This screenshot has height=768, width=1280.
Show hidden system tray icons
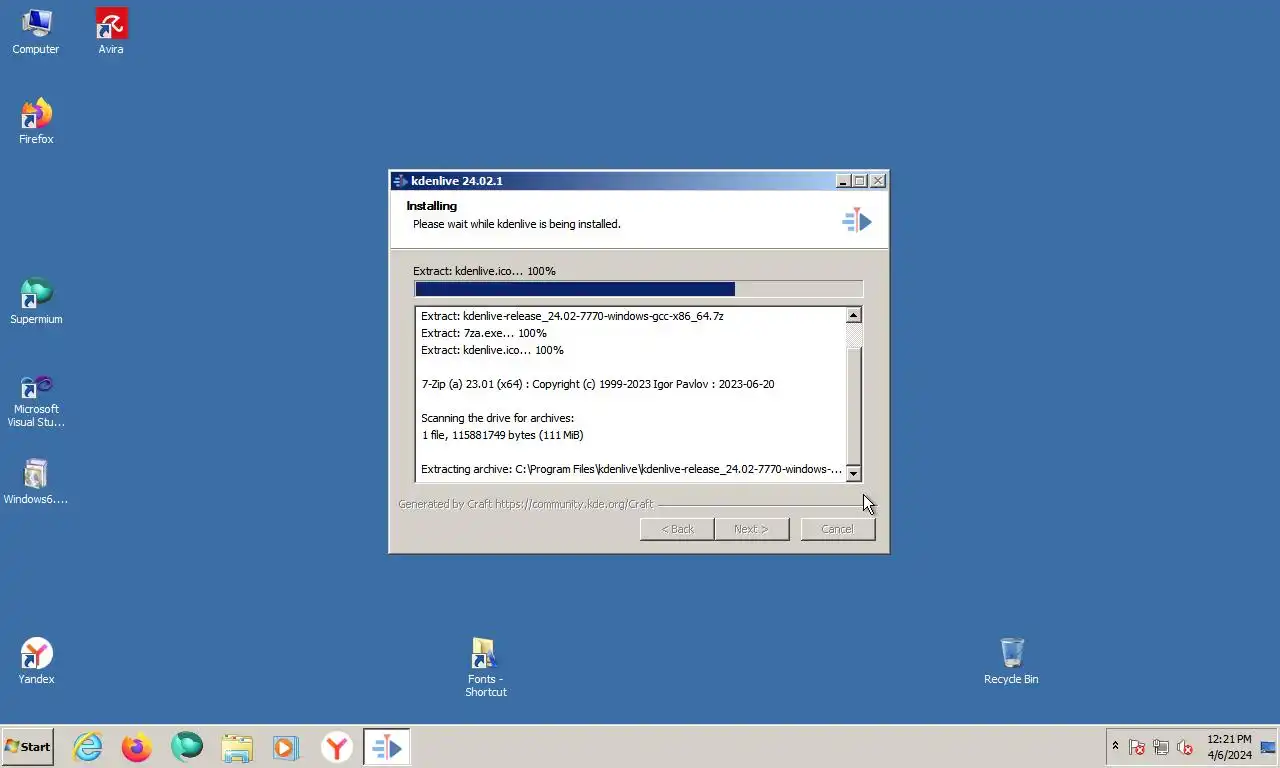tap(1115, 747)
